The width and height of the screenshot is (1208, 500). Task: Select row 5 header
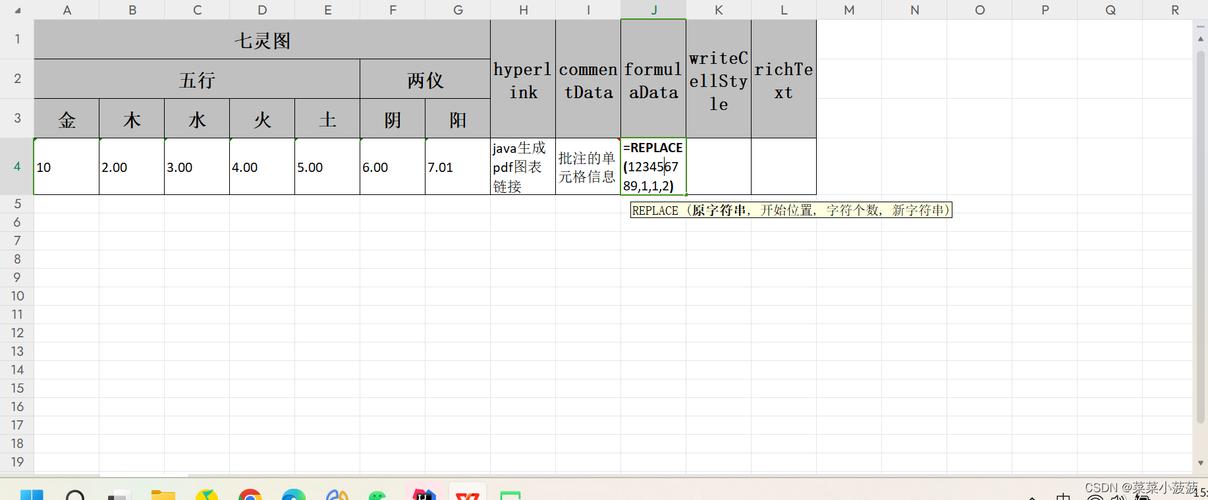pos(17,203)
